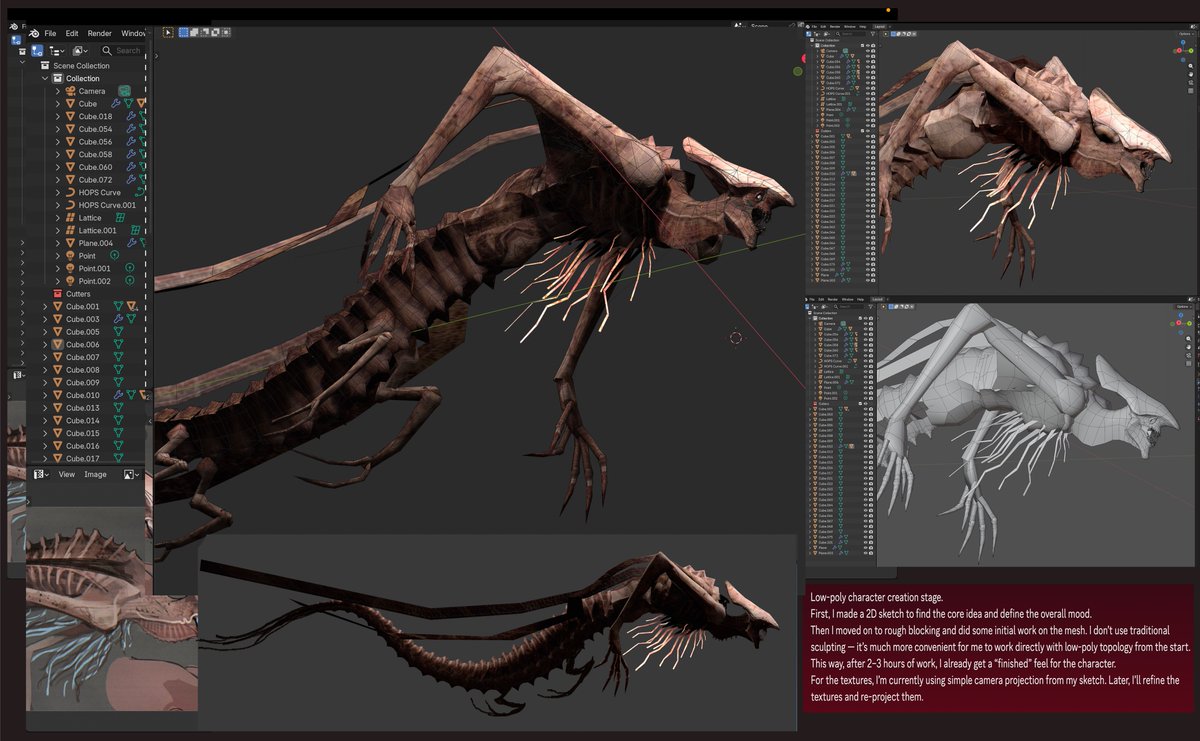Expand the Cube.054 outliner entry
1200x741 pixels.
click(58, 130)
